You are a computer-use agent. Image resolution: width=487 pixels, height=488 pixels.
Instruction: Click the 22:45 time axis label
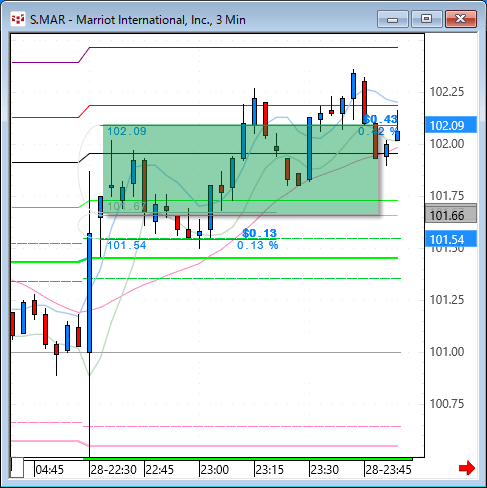click(x=160, y=470)
